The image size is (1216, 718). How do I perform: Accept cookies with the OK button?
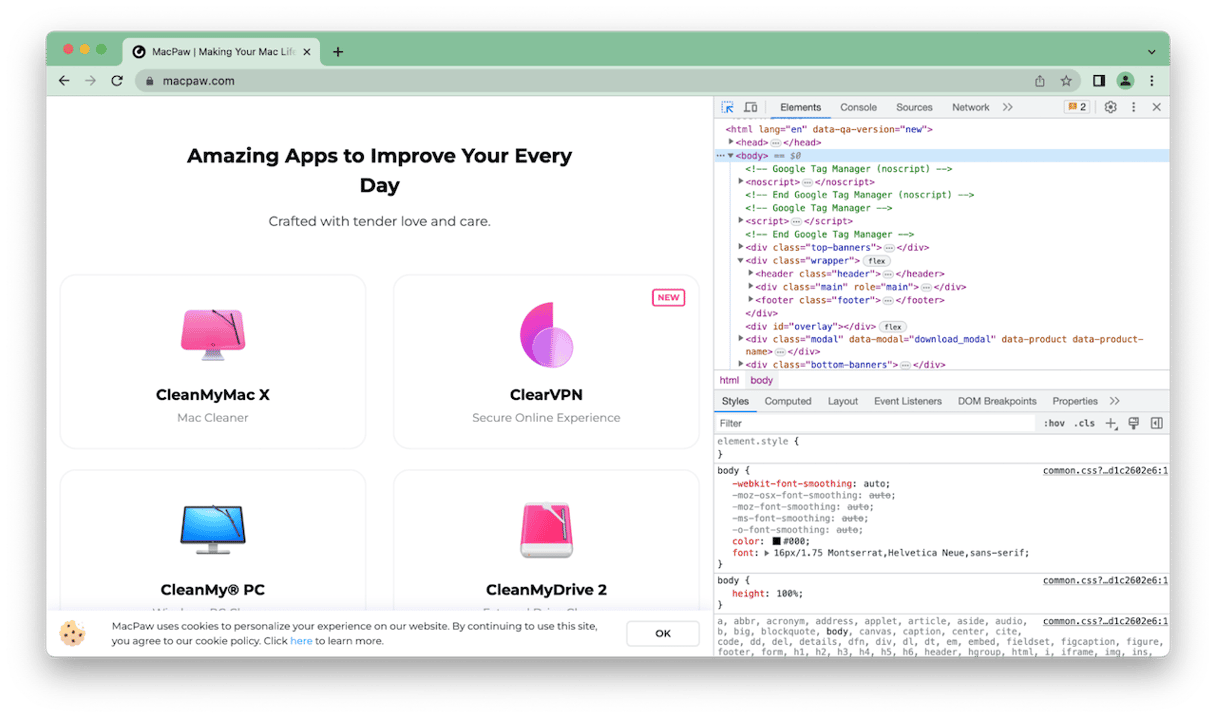point(663,633)
